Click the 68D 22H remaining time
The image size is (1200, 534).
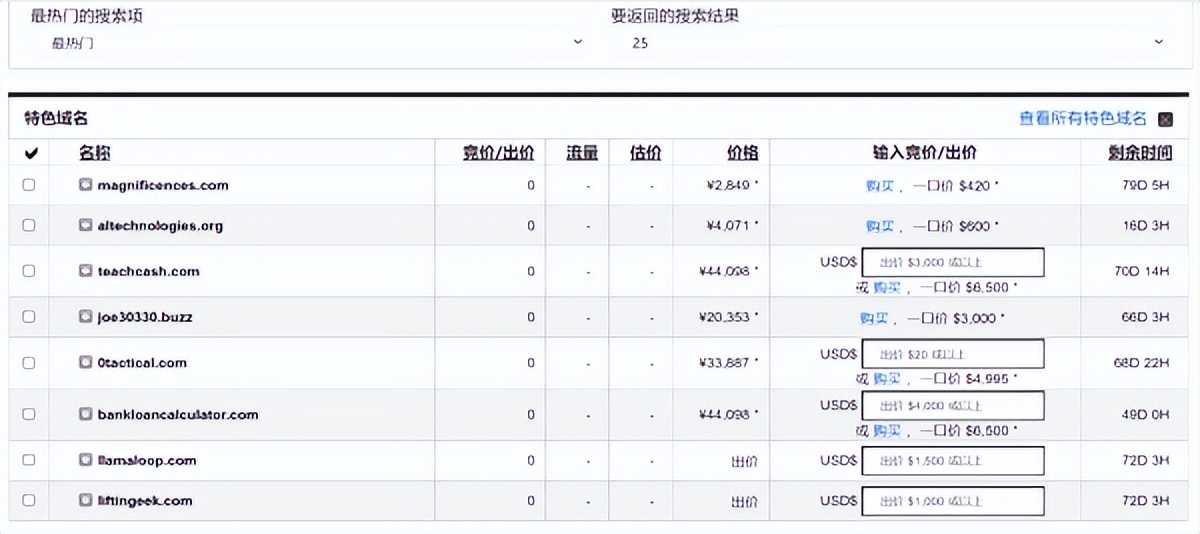tap(1141, 363)
